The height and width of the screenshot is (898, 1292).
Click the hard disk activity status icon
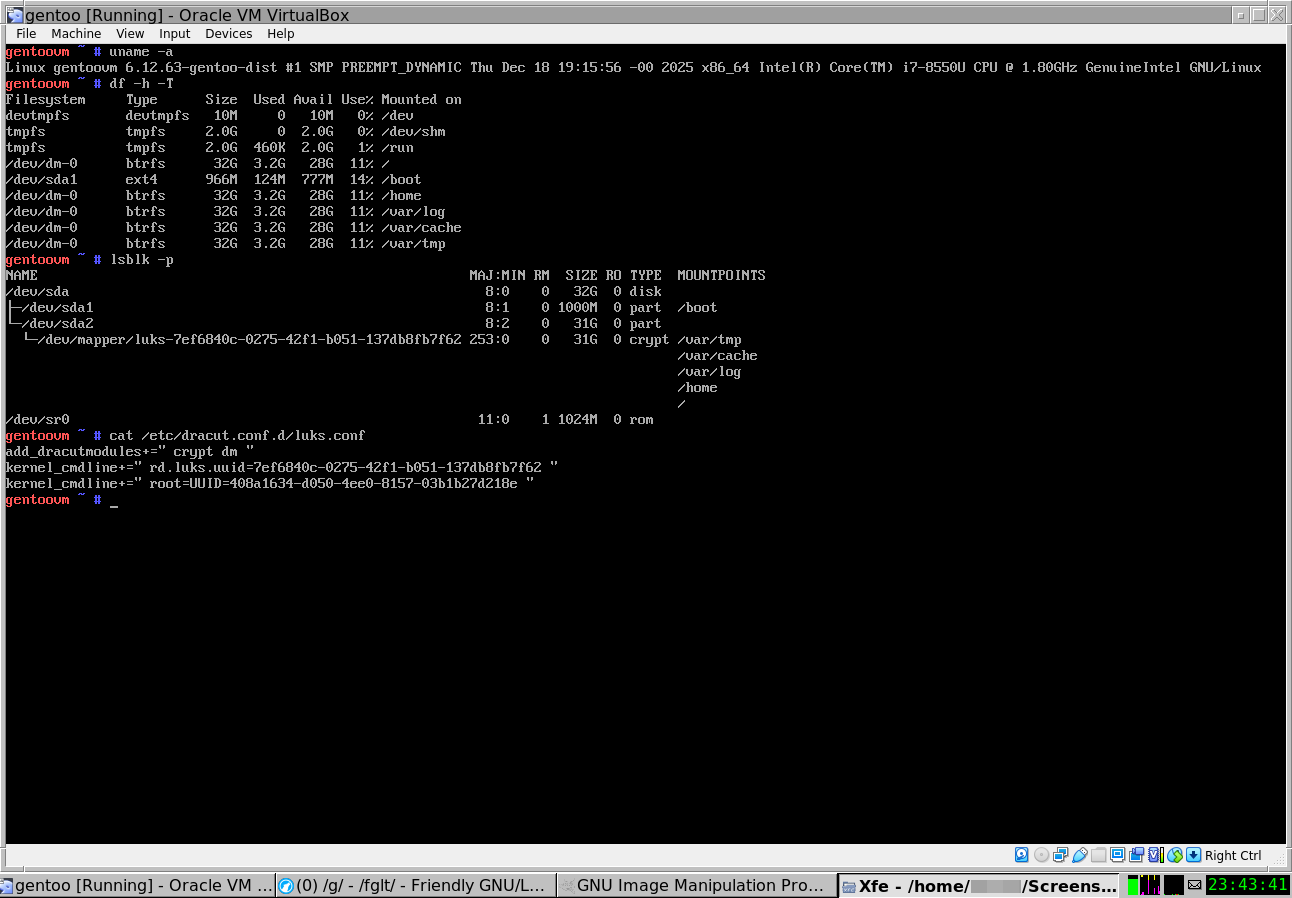(x=1022, y=855)
